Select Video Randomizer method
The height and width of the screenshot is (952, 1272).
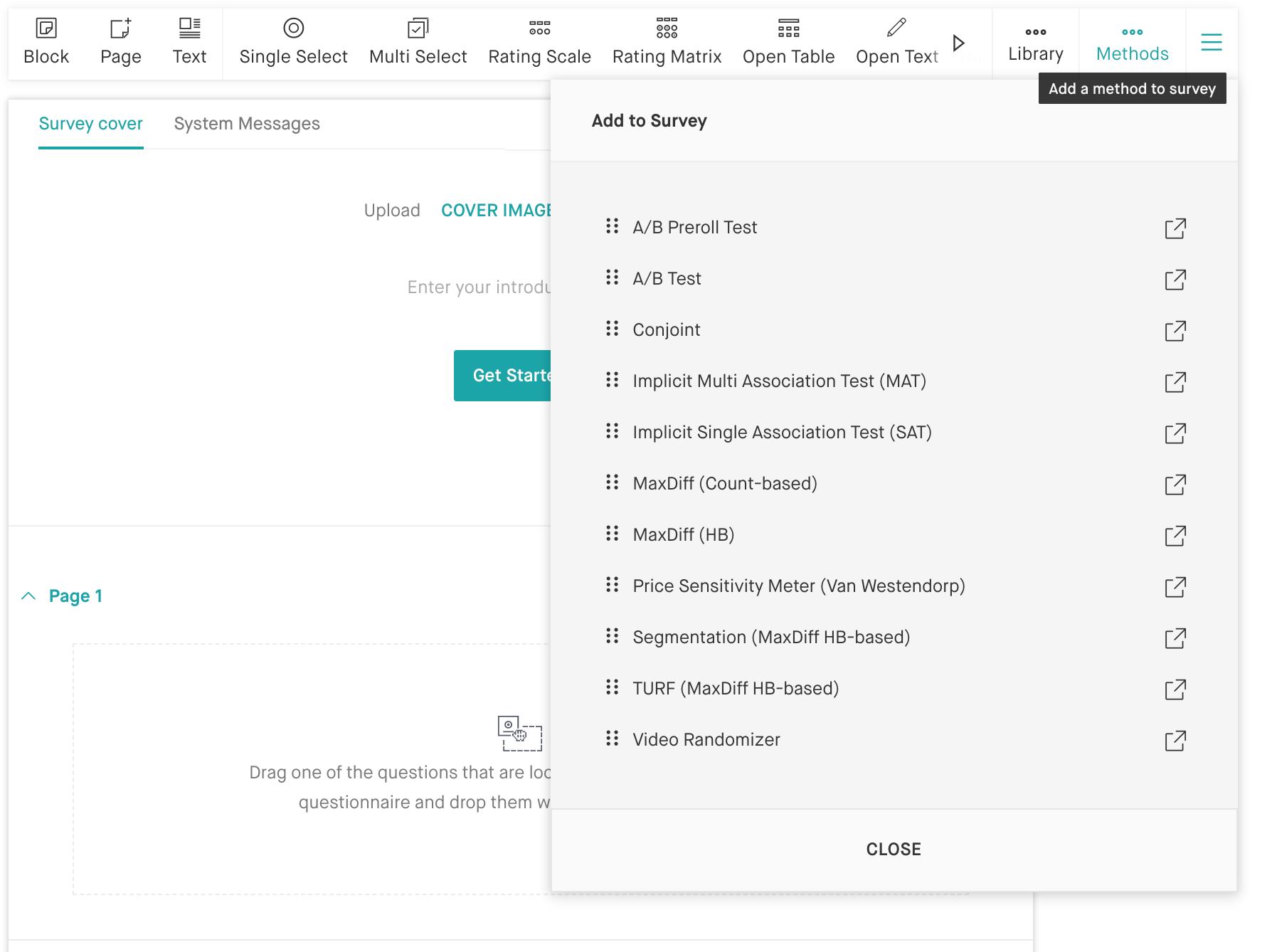coord(706,740)
